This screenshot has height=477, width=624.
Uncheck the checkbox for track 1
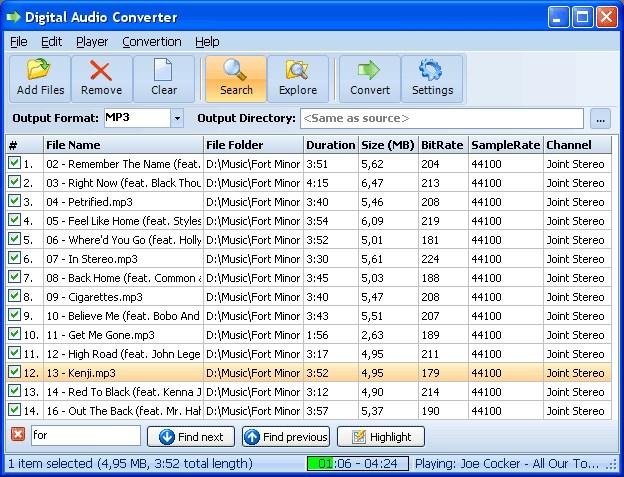pyautogui.click(x=14, y=163)
